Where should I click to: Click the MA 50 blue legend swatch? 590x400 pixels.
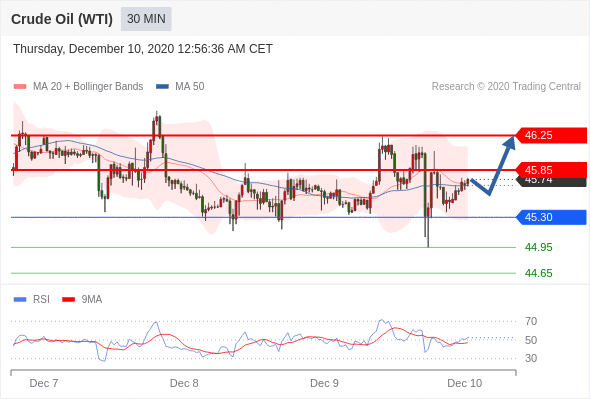pyautogui.click(x=162, y=87)
